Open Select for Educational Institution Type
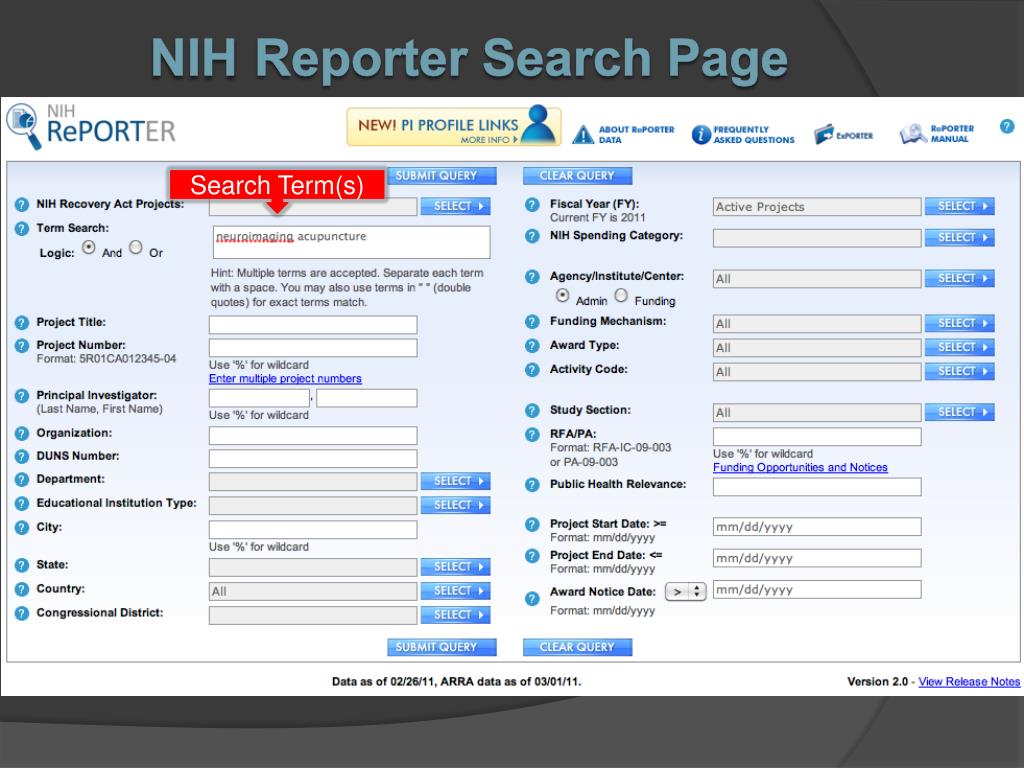The image size is (1024, 768). click(455, 505)
